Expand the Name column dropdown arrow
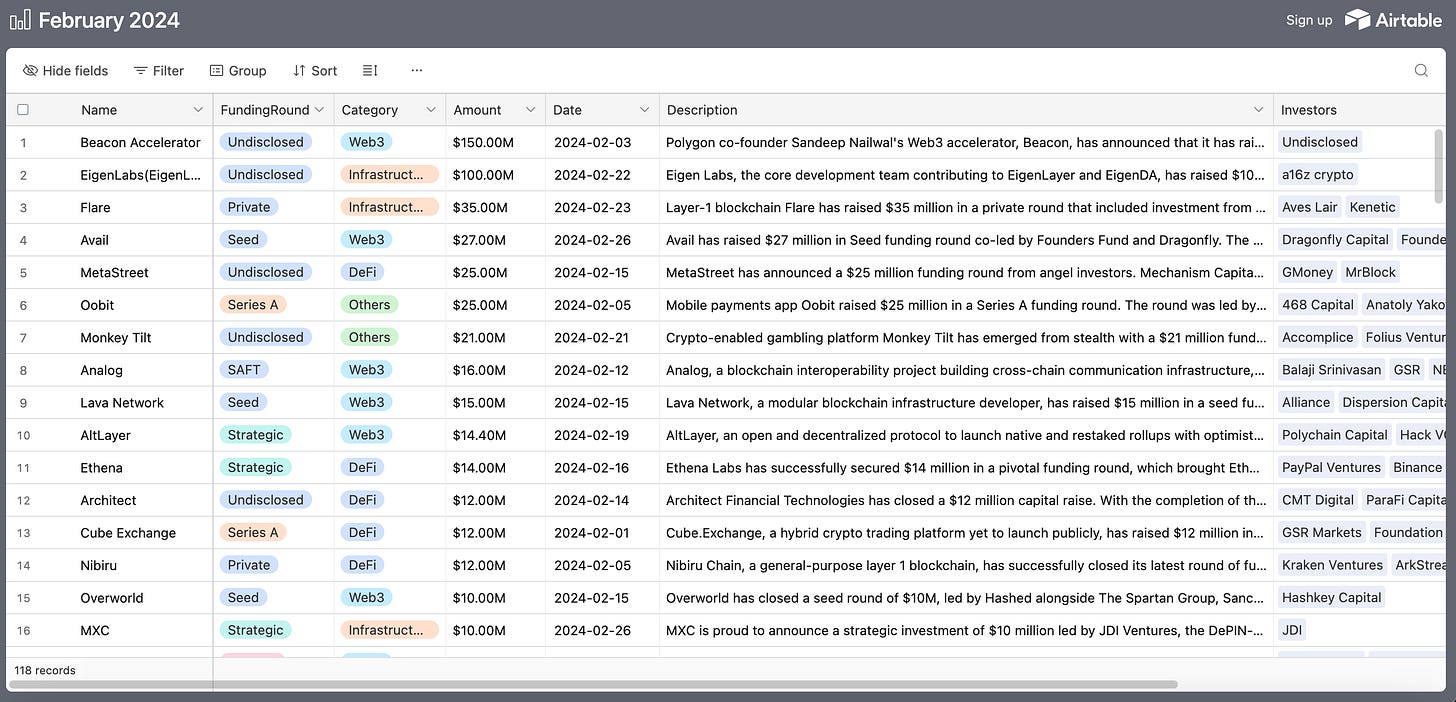 coord(197,110)
